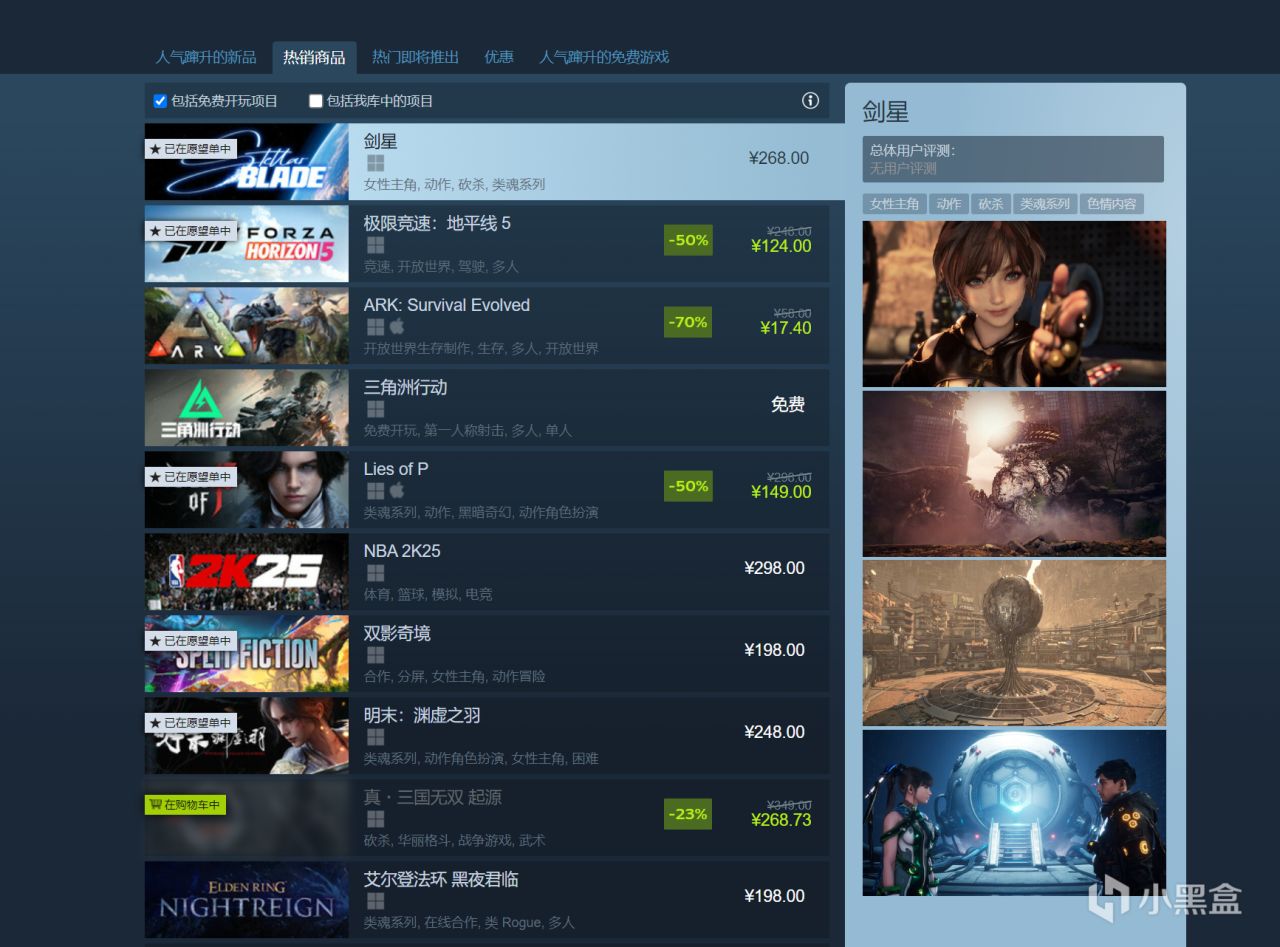Image resolution: width=1280 pixels, height=947 pixels.
Task: Select 类魂系列 tag in preview panel
Action: click(x=1044, y=204)
